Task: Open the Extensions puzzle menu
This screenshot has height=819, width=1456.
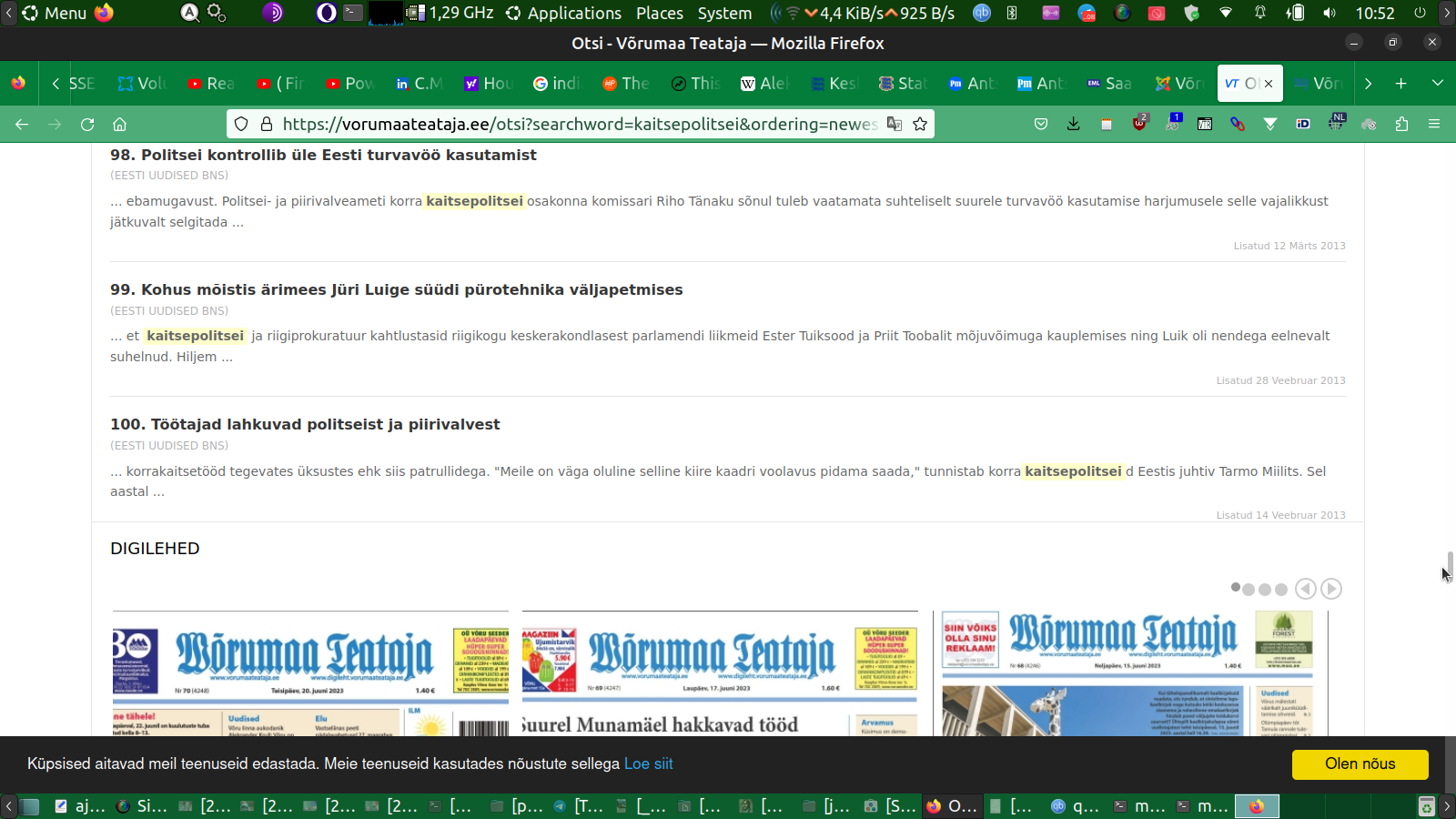Action: click(x=1401, y=124)
